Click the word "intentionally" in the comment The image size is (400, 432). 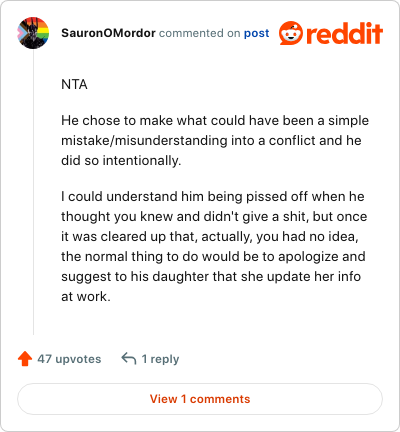click(x=140, y=161)
